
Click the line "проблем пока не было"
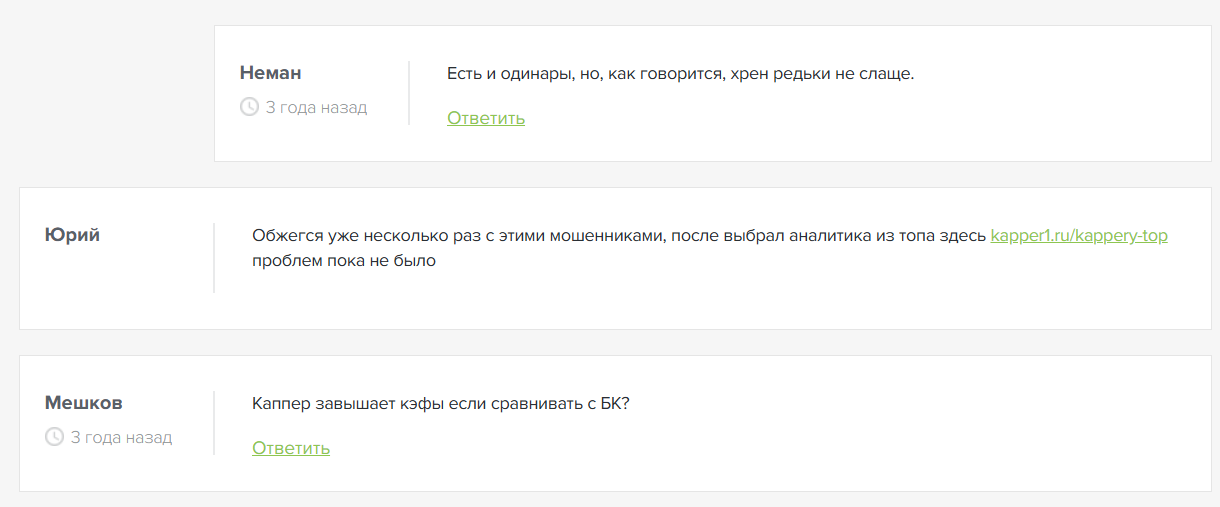click(x=344, y=262)
